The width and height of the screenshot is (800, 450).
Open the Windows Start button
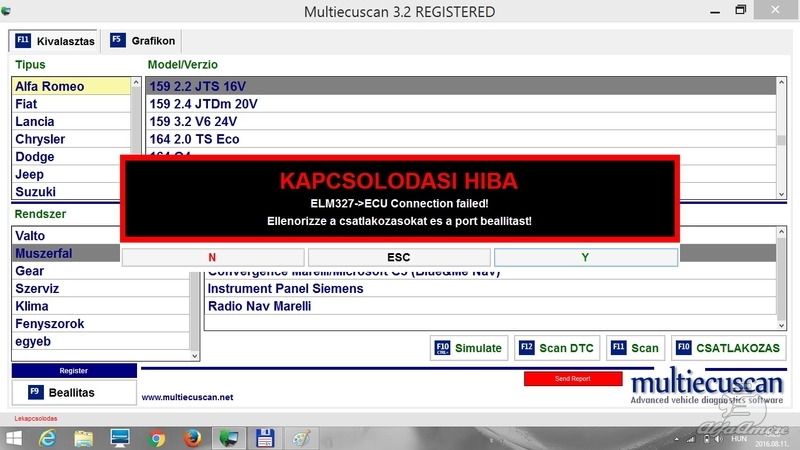pos(14,438)
